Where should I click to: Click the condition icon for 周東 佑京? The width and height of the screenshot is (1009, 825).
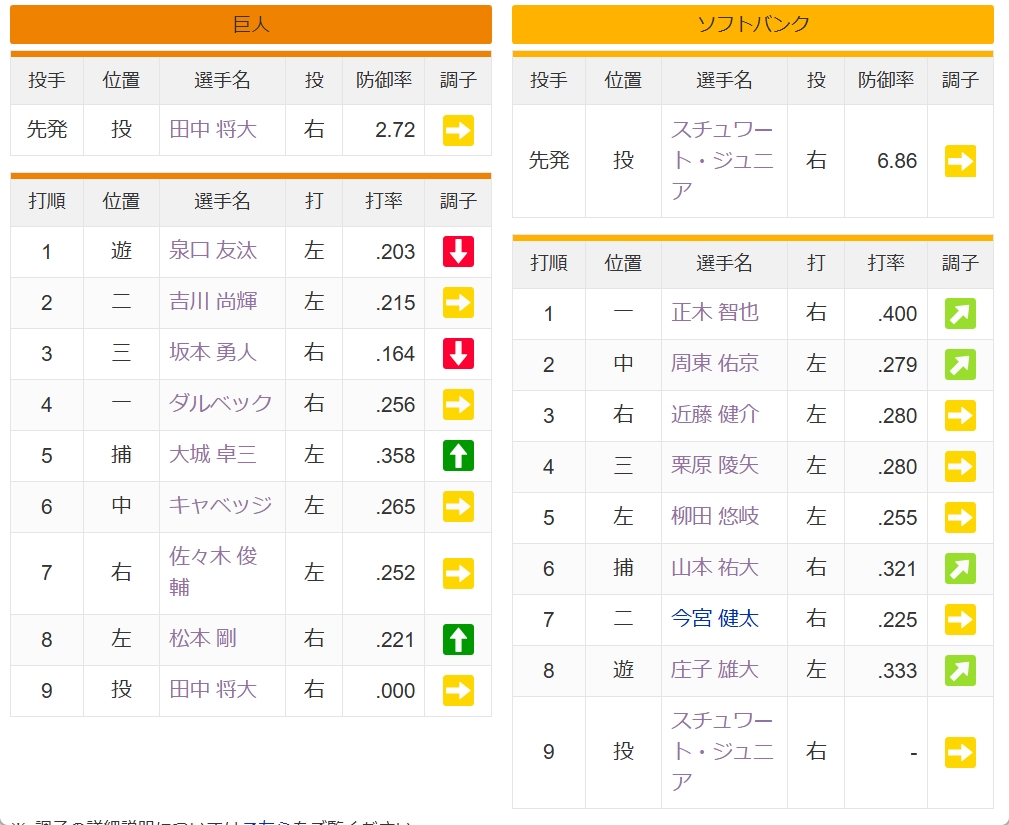click(960, 364)
